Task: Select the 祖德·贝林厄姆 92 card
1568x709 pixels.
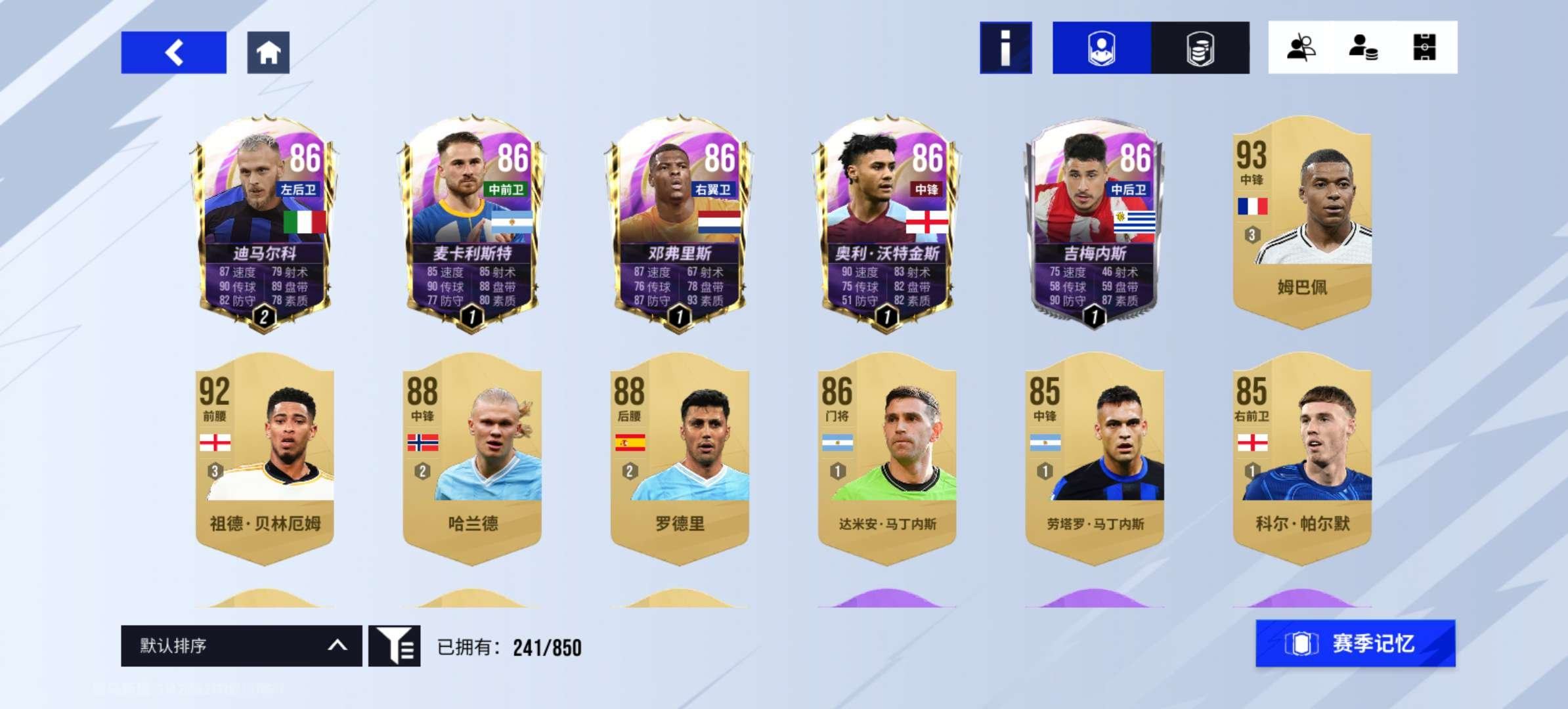Action: click(x=265, y=458)
